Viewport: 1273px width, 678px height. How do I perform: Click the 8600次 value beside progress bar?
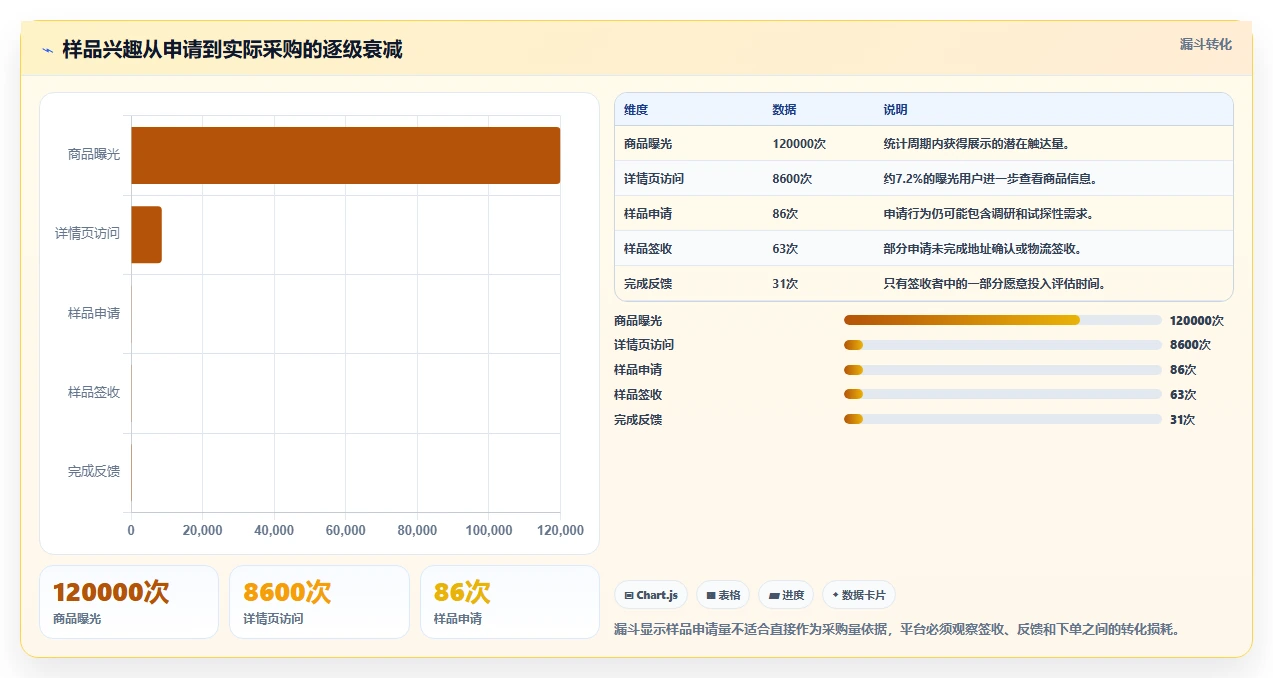point(1190,345)
